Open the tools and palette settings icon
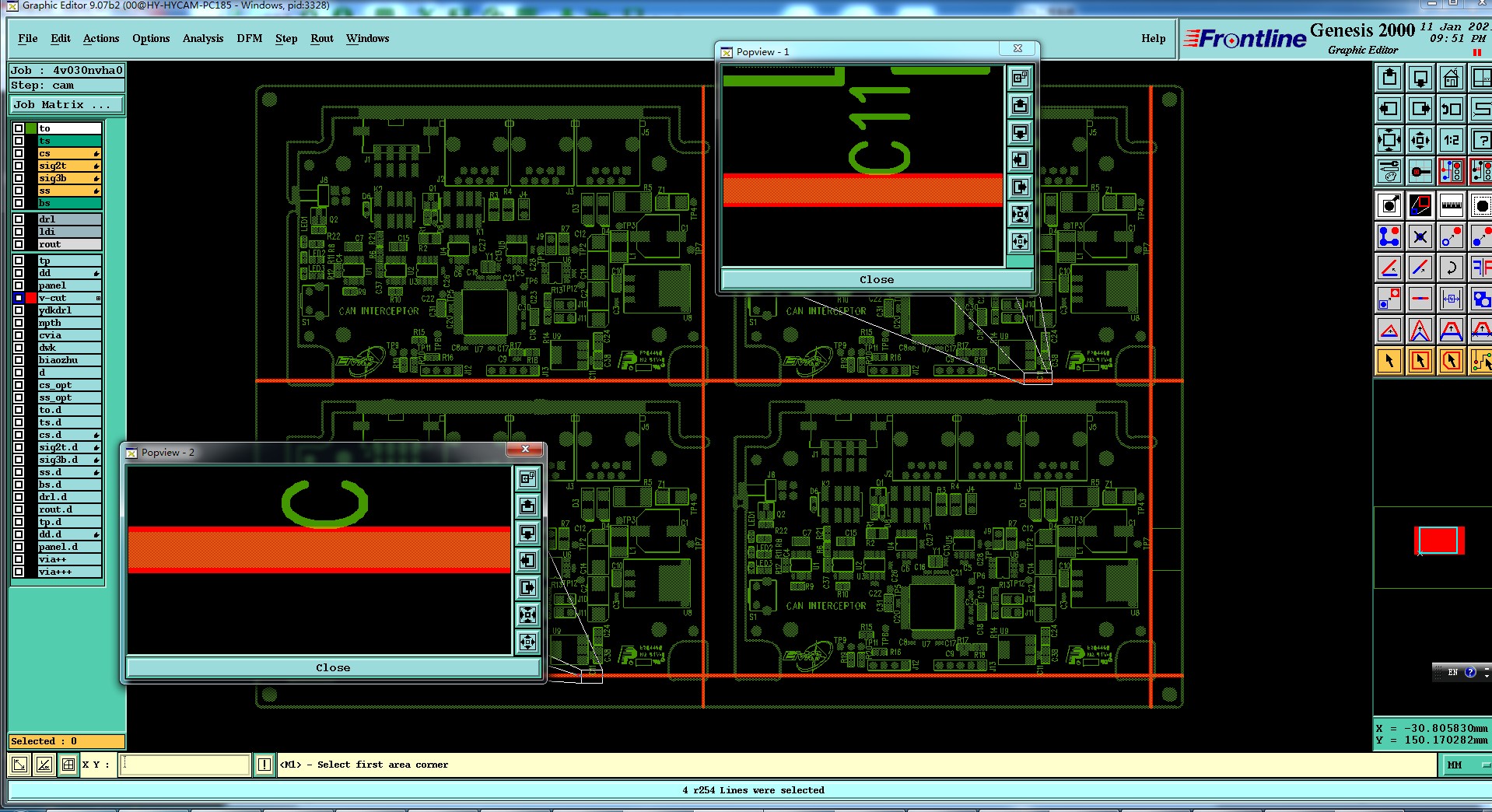Image resolution: width=1492 pixels, height=812 pixels. 1389,171
